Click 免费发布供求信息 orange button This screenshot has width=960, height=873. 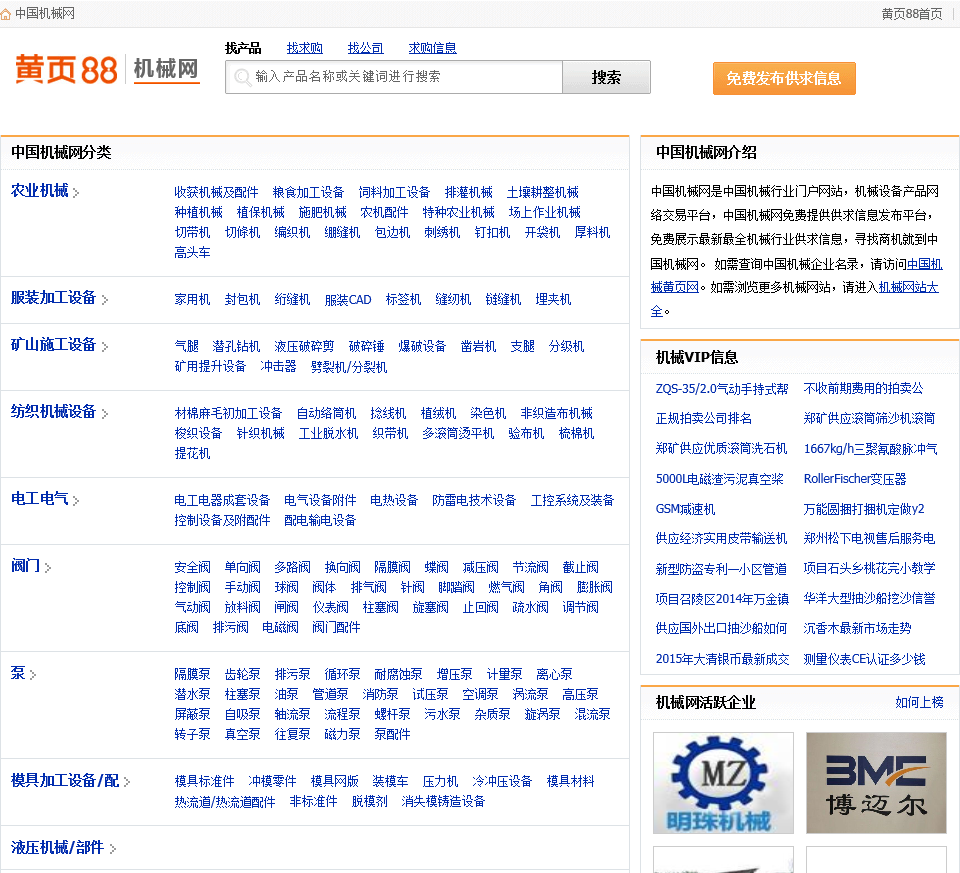(784, 78)
